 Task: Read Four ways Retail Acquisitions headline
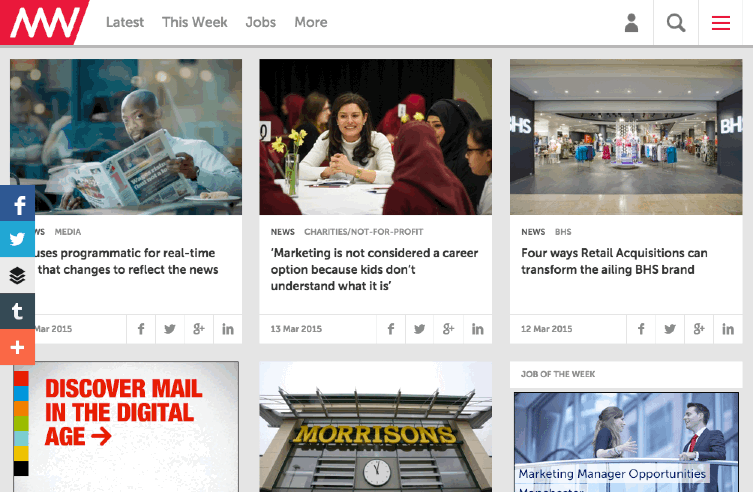pos(614,261)
